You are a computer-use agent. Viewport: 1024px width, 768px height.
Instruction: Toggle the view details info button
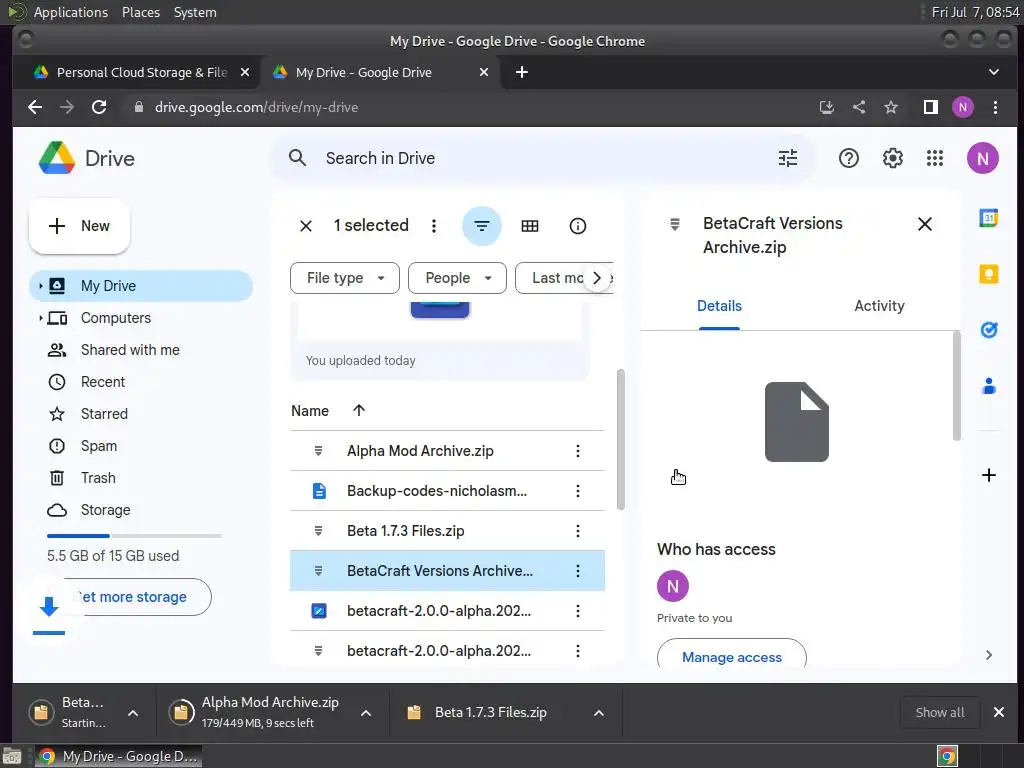[577, 226]
